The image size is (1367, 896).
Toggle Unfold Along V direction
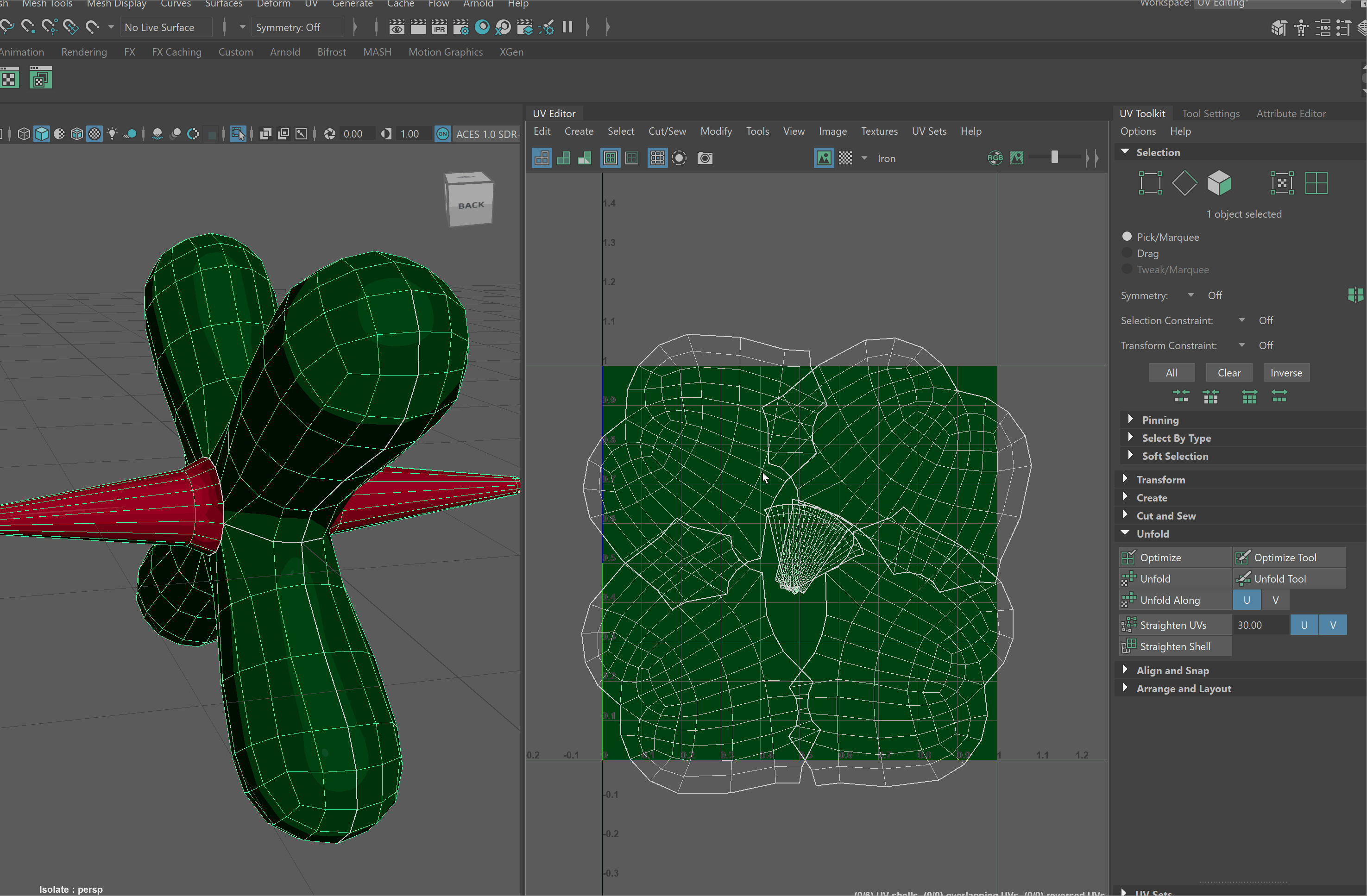tap(1275, 600)
